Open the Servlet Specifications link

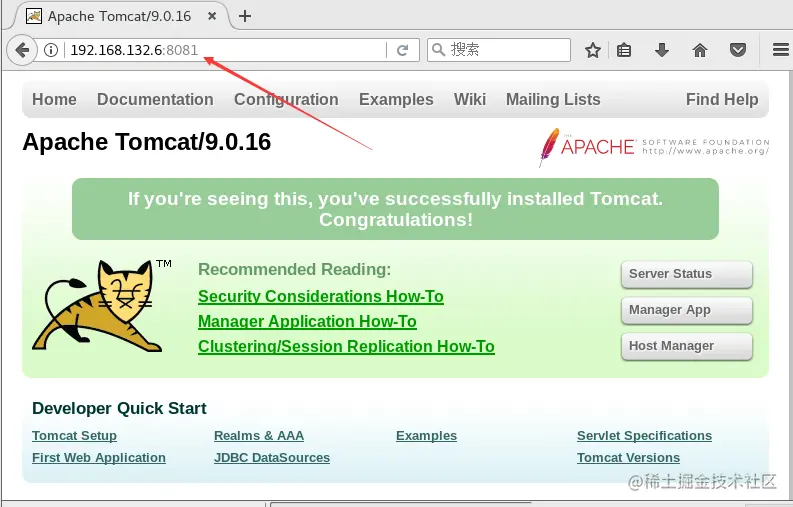[x=644, y=436]
